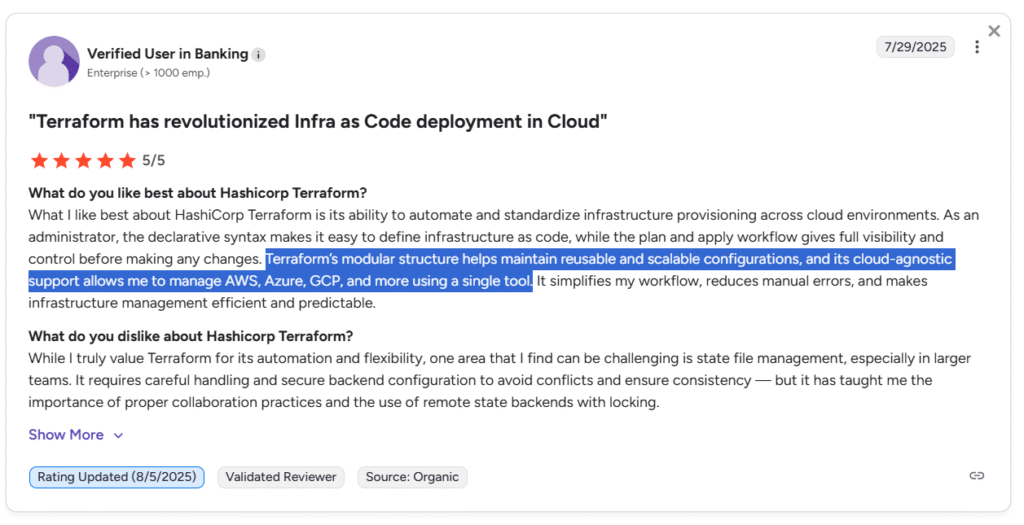Click the fifth red rating star

[x=127, y=160]
